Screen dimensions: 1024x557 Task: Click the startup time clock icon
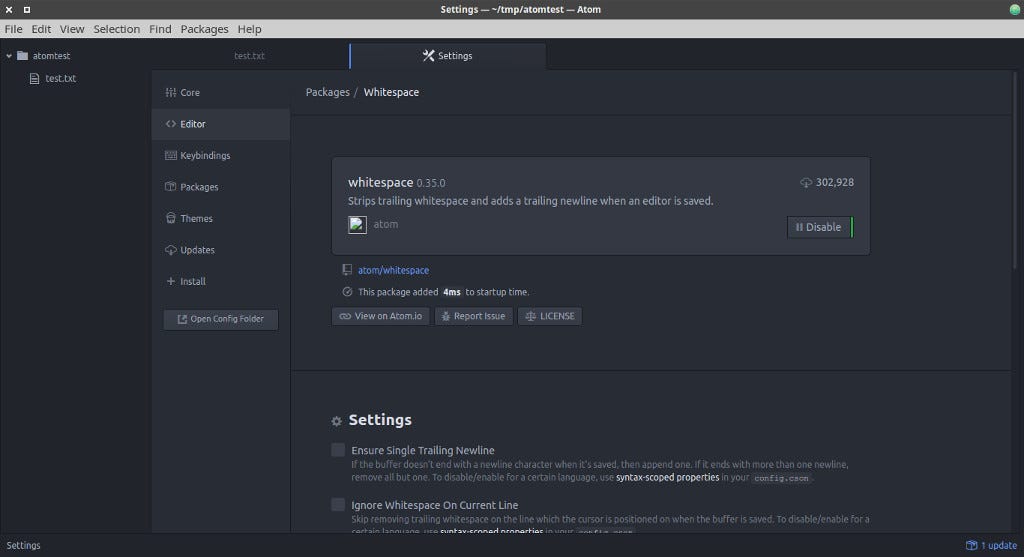(x=347, y=292)
